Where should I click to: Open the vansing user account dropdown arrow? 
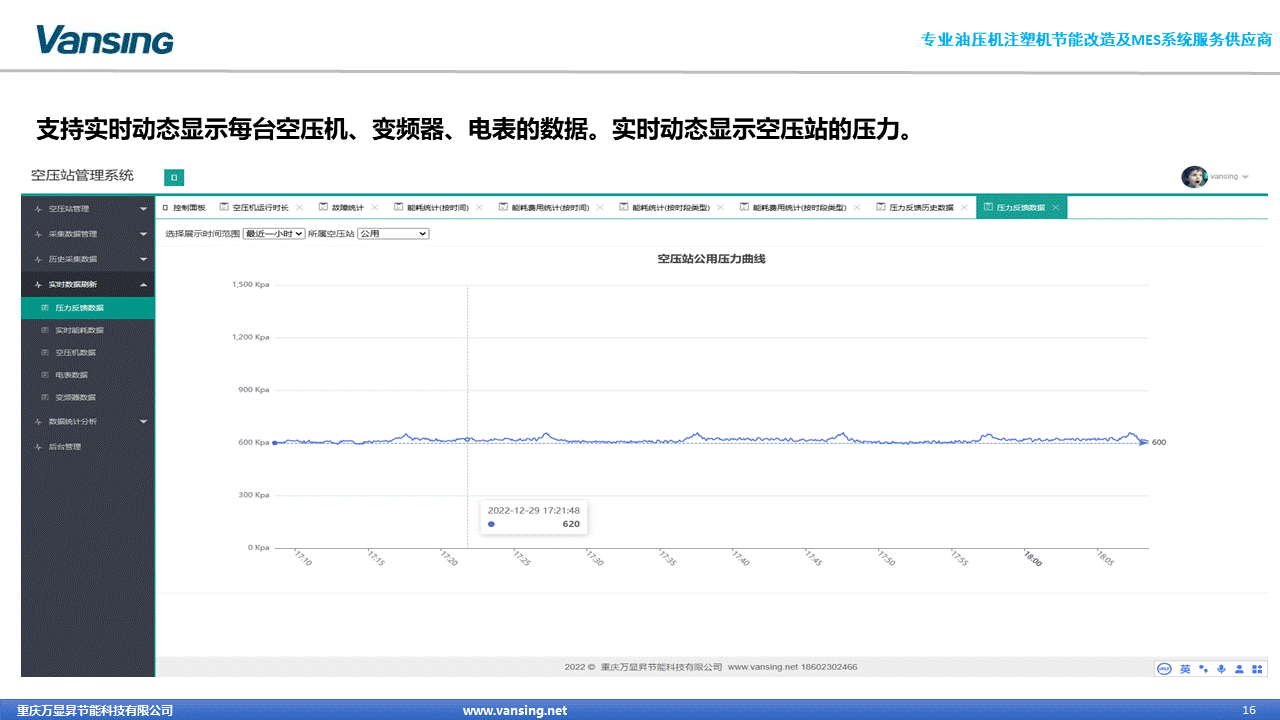[1245, 177]
